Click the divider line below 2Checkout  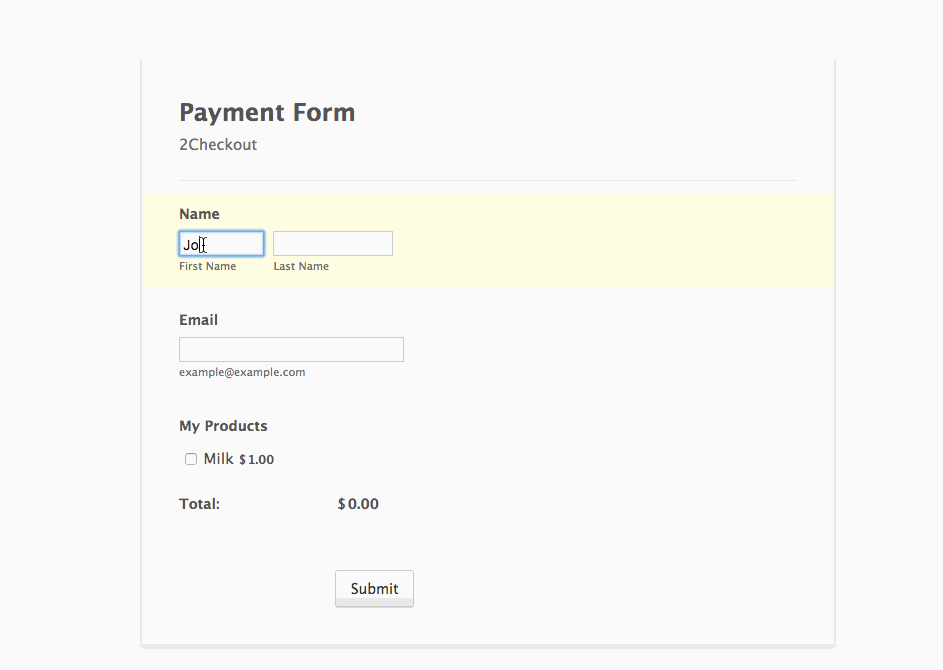(x=487, y=181)
